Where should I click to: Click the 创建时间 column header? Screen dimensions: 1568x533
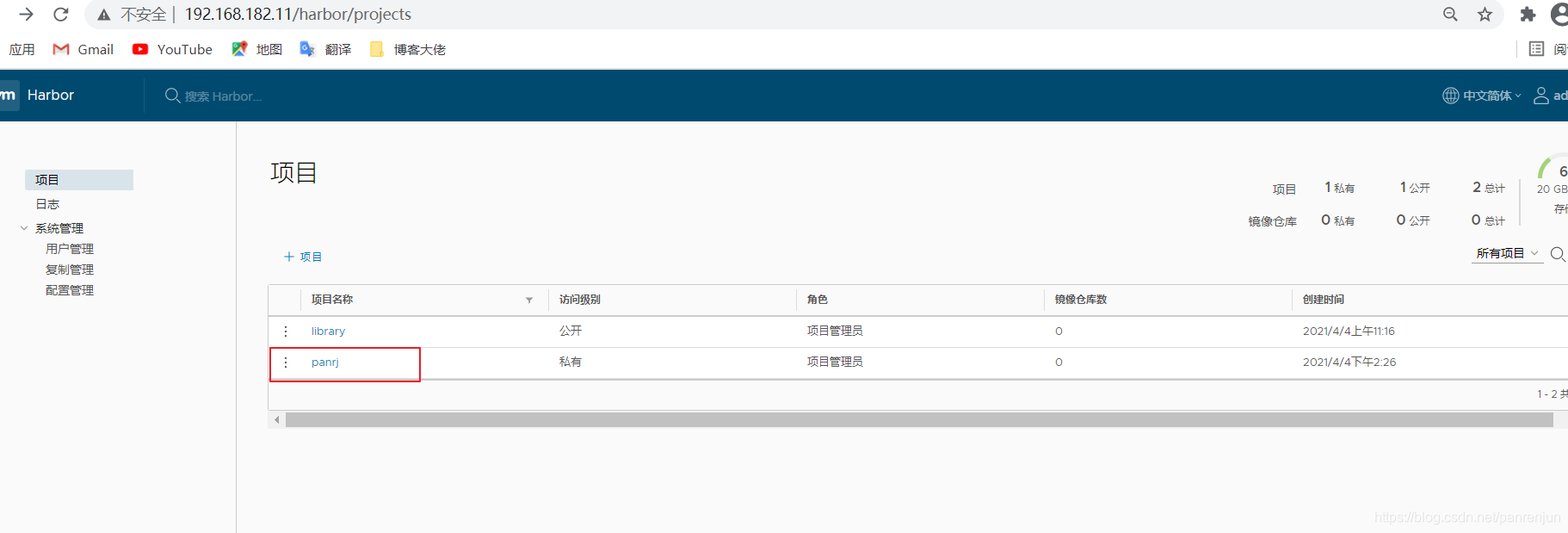click(1324, 300)
